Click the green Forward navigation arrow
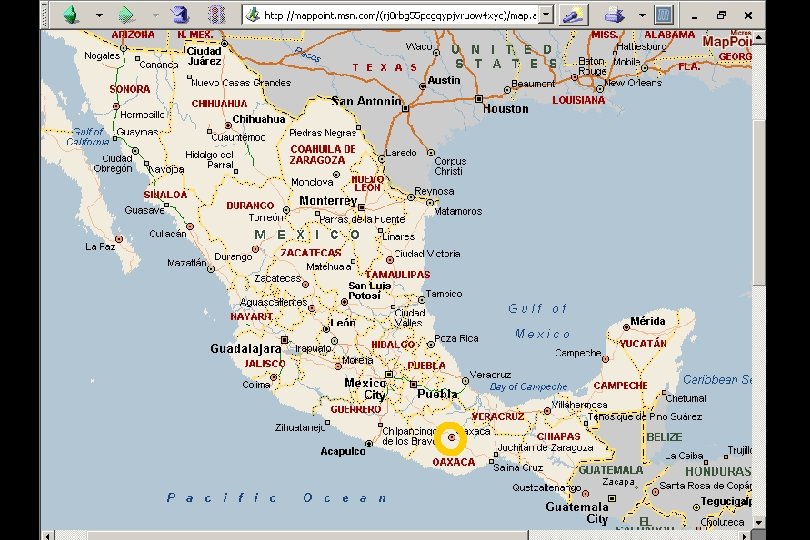The image size is (810, 540). point(127,14)
